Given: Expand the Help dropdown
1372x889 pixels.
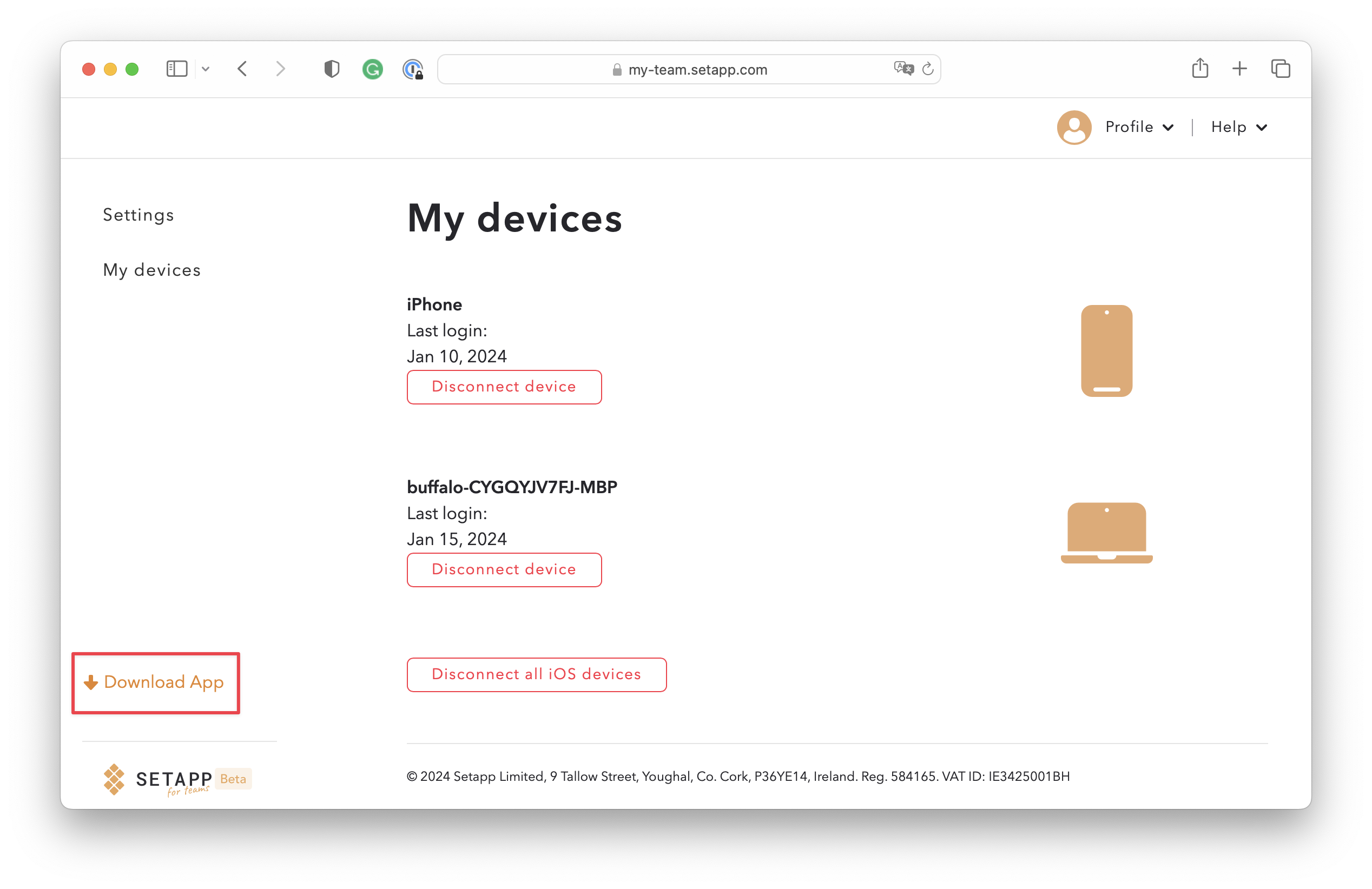Looking at the screenshot, I should coord(1238,127).
